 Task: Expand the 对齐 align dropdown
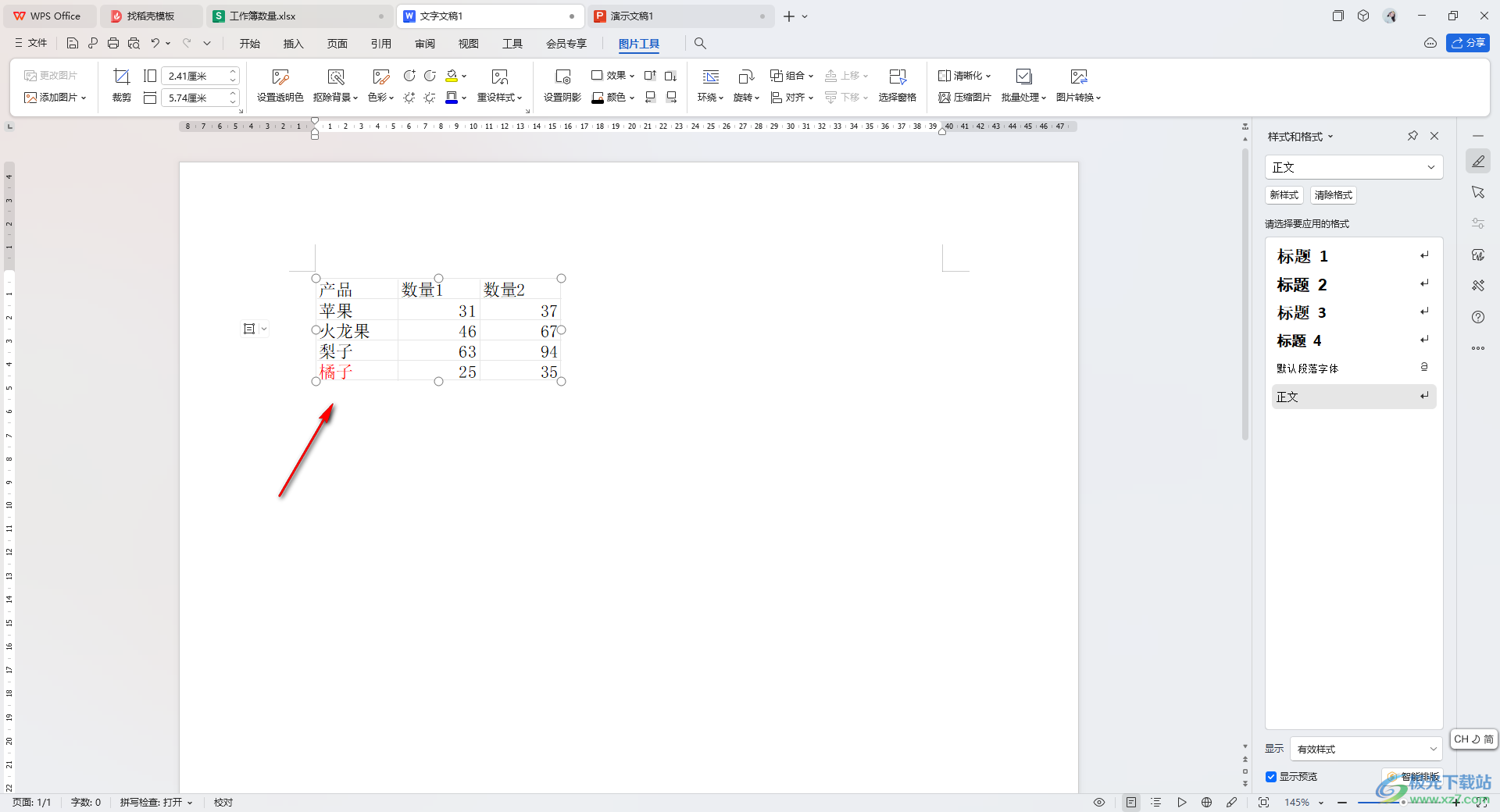tap(792, 98)
